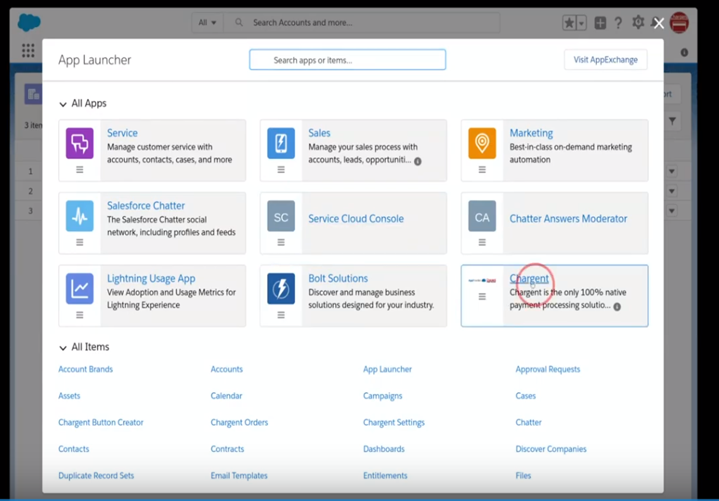Open the Salesforce Chatter pulse icon
This screenshot has width=719, height=501.
point(80,216)
